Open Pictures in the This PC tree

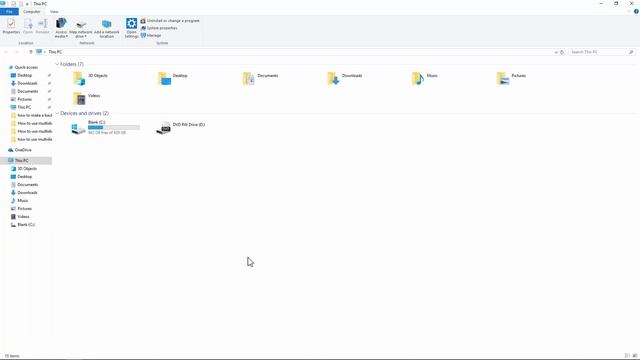tap(24, 209)
